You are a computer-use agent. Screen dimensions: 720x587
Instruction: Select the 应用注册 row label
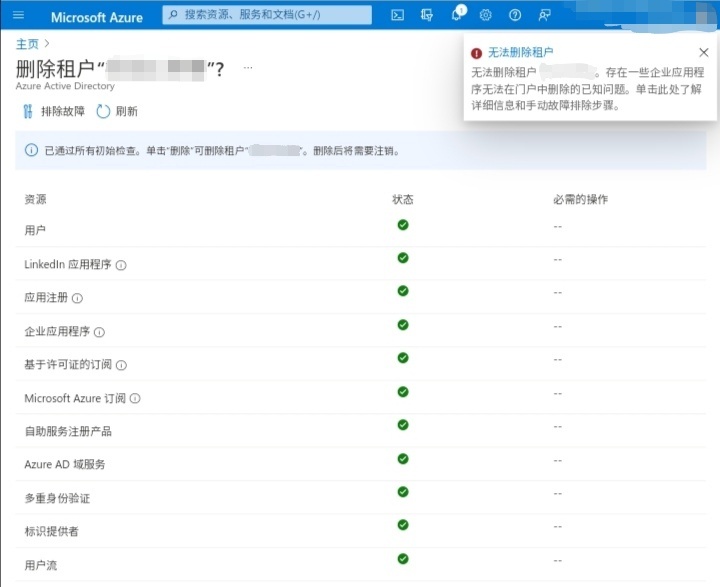click(x=46, y=297)
